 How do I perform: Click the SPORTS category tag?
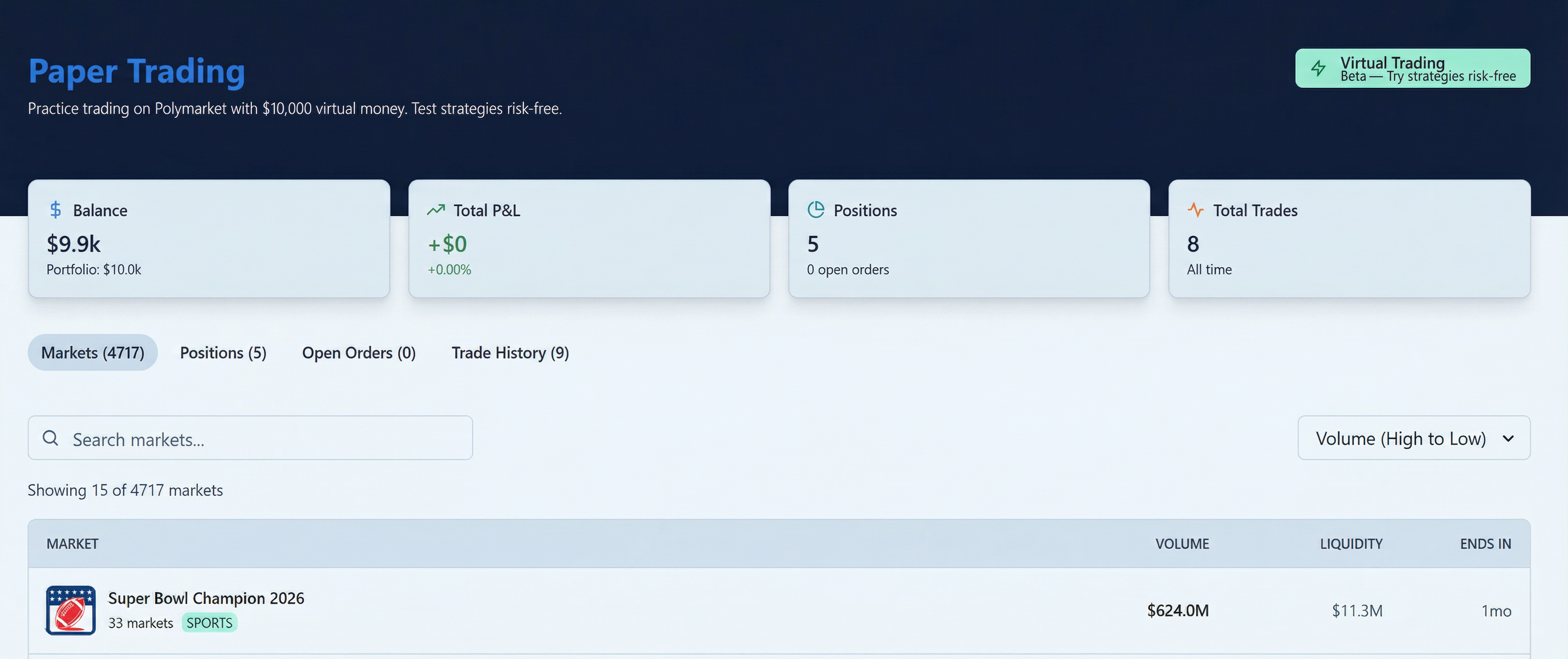209,623
